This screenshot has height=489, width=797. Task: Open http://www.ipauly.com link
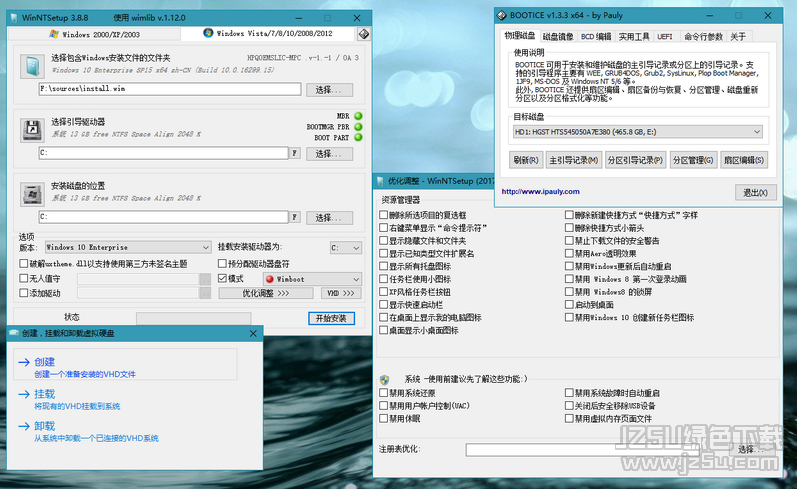[540, 192]
